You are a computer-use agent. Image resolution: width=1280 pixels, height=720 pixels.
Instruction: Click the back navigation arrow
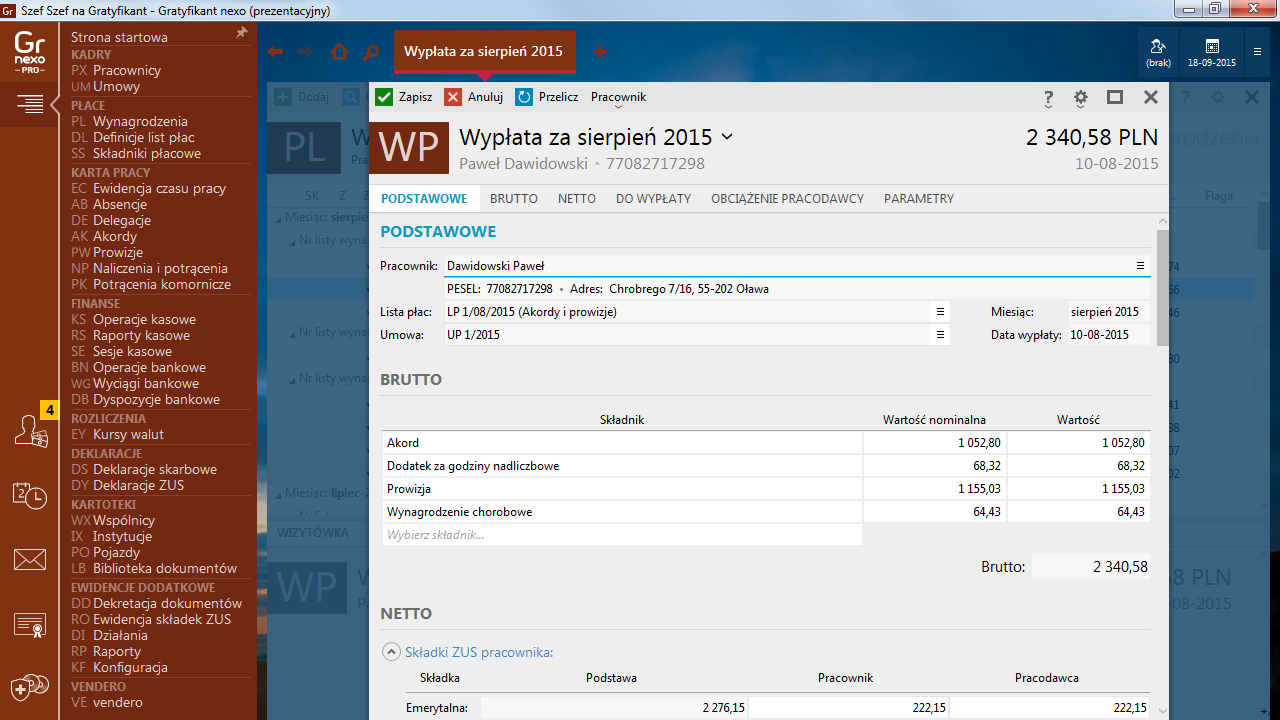pos(275,50)
